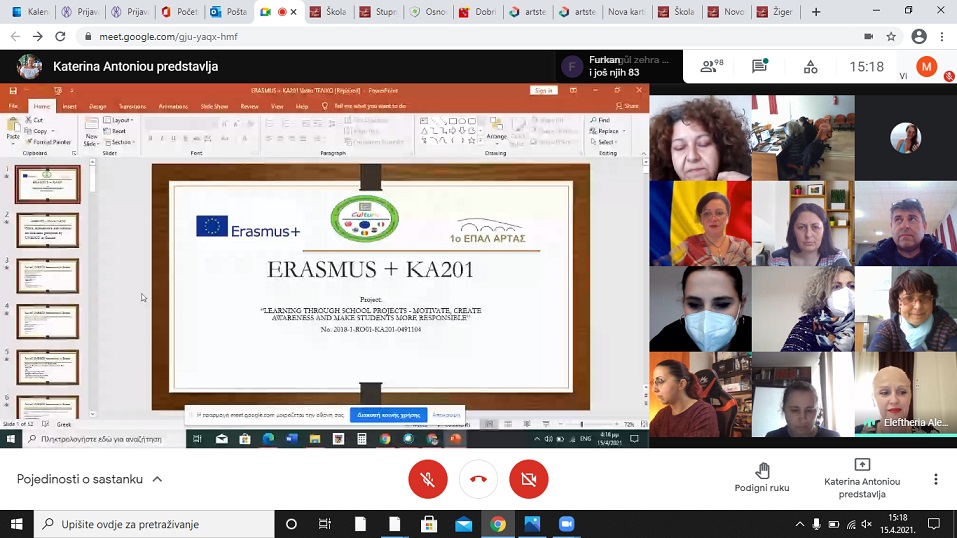957x538 pixels.
Task: Switch to the Žiger browser tab
Action: pos(776,12)
